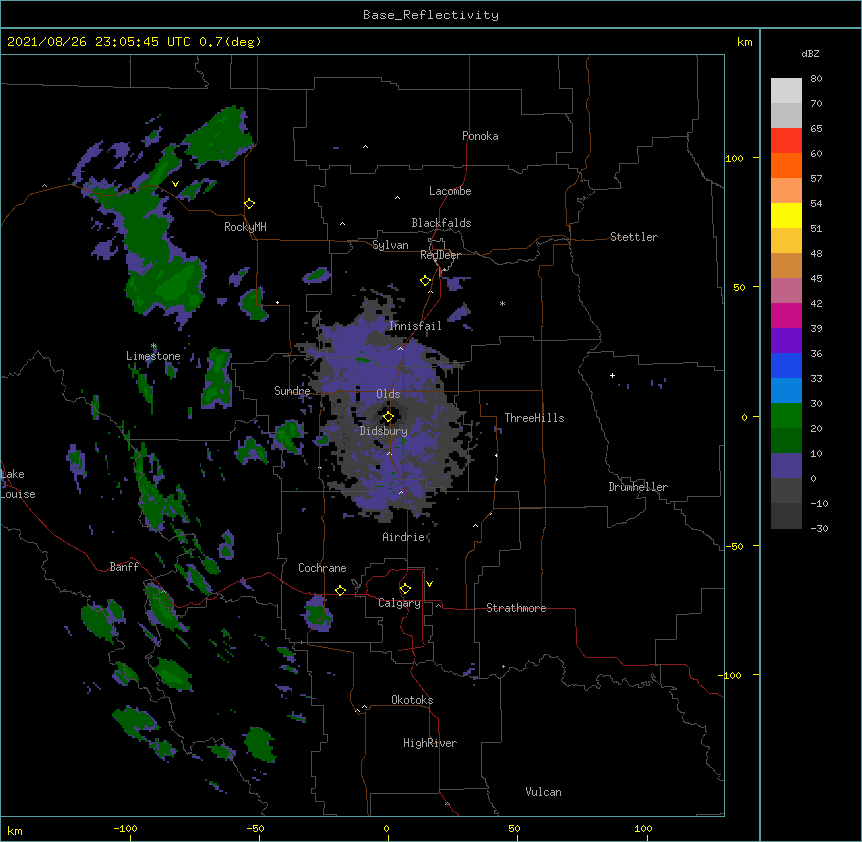The width and height of the screenshot is (862, 842).
Task: Click the dBZ legend heading
Action: (810, 53)
